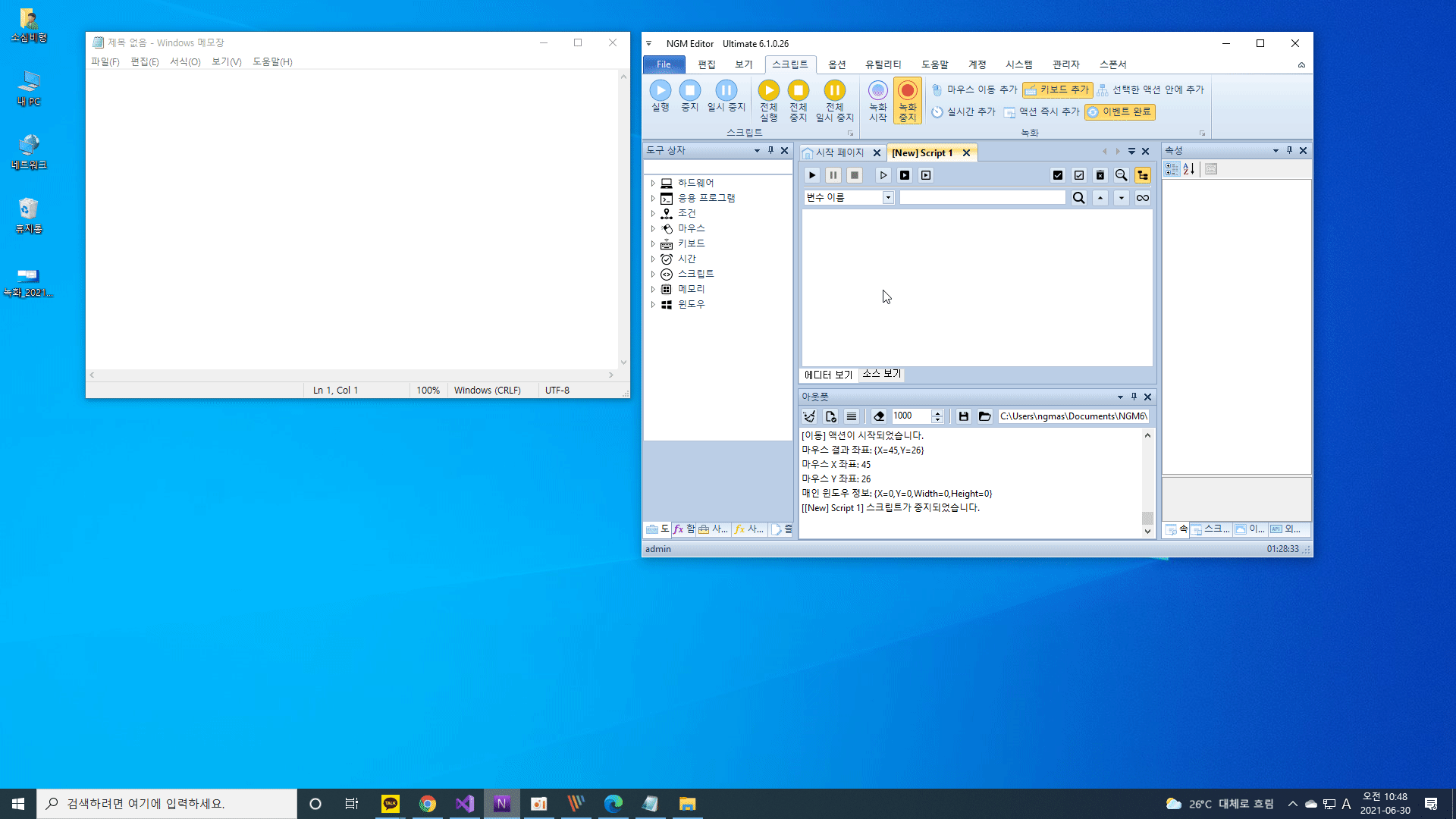Expand the 마우스 tree node

653,228
